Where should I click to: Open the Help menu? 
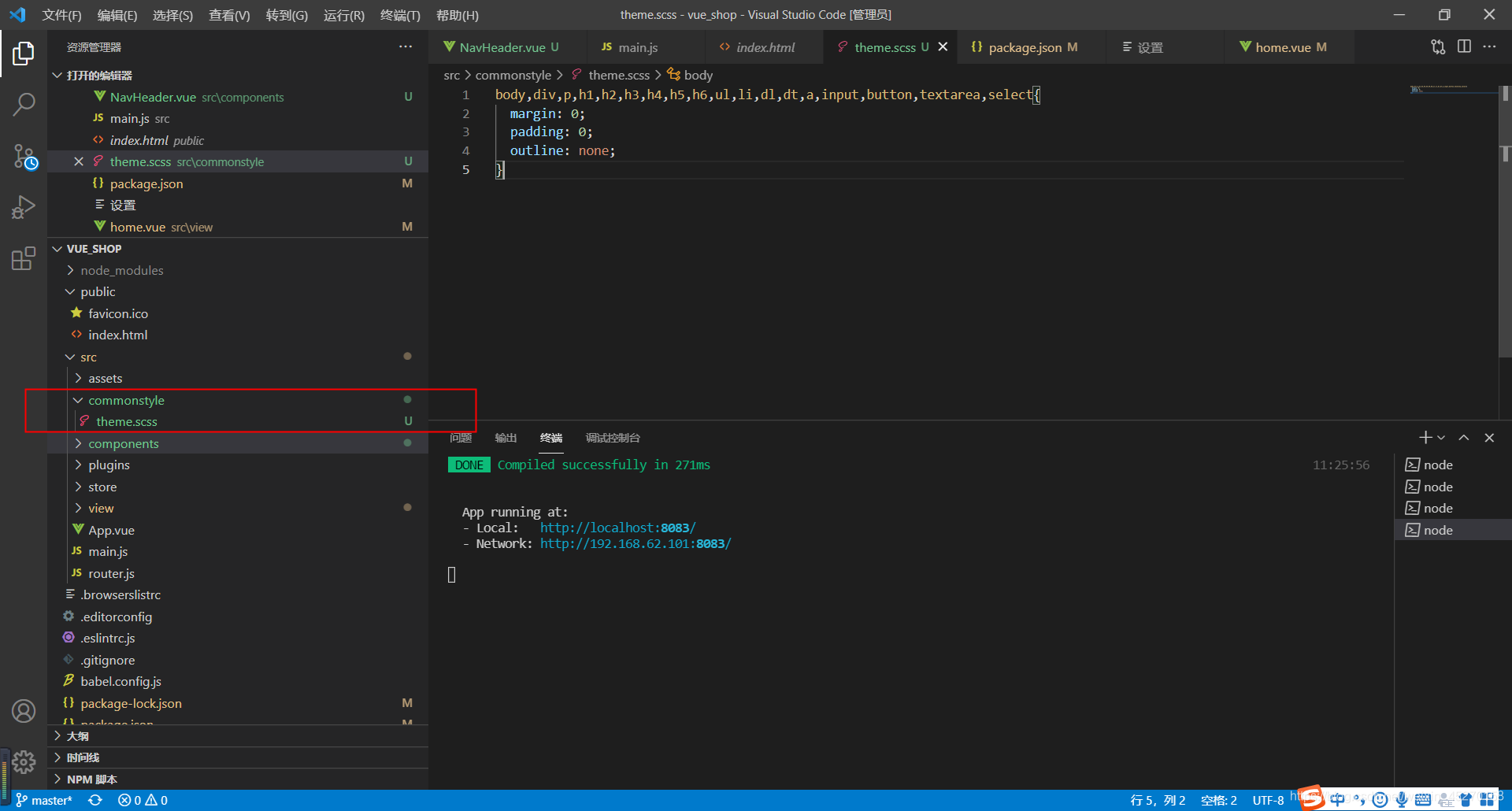click(458, 15)
